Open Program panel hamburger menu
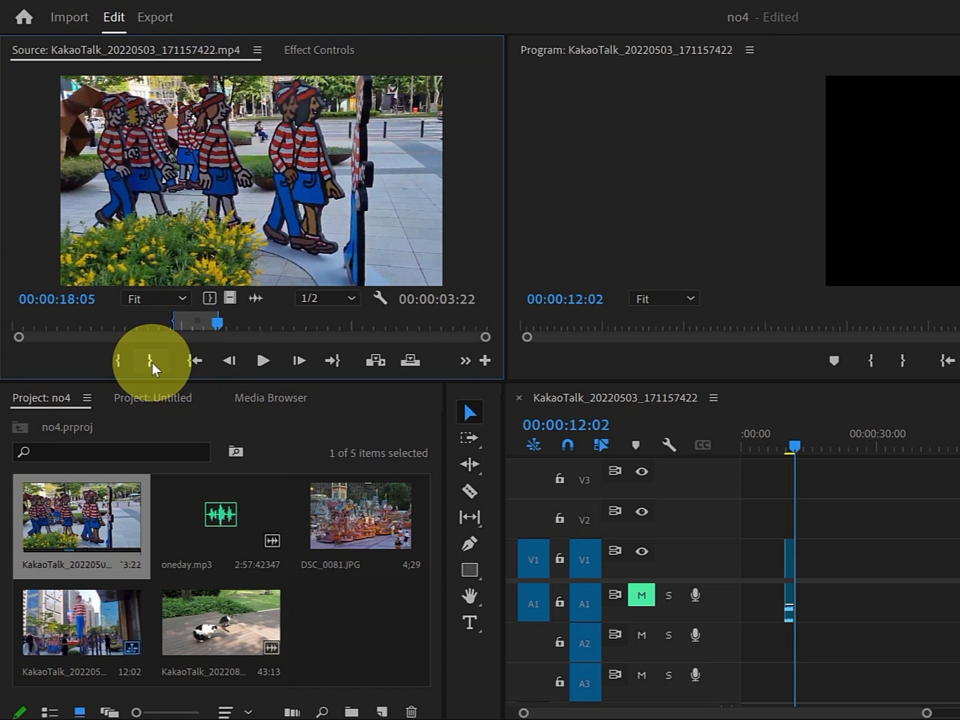 (x=749, y=50)
